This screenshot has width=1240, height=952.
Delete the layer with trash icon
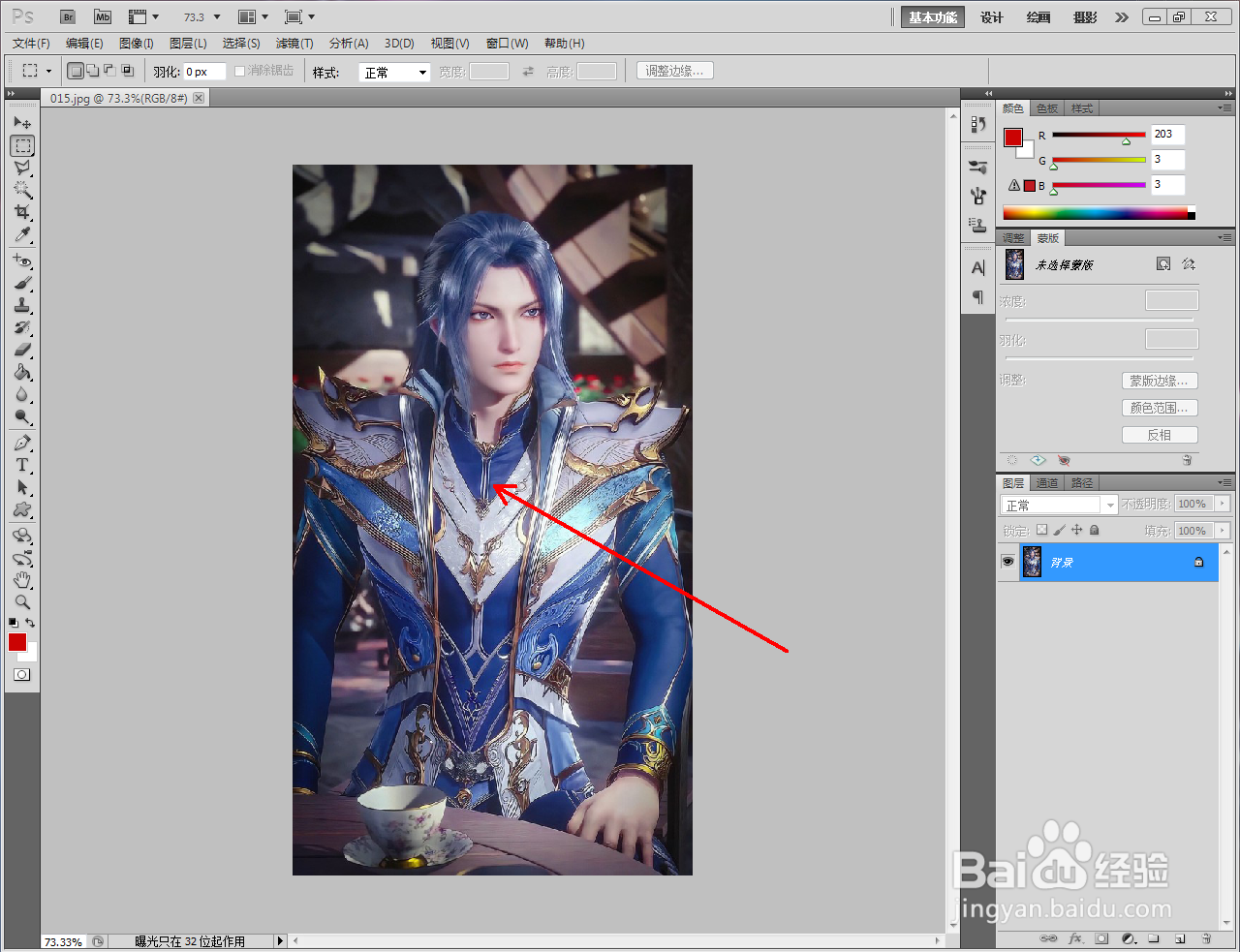(x=1206, y=938)
